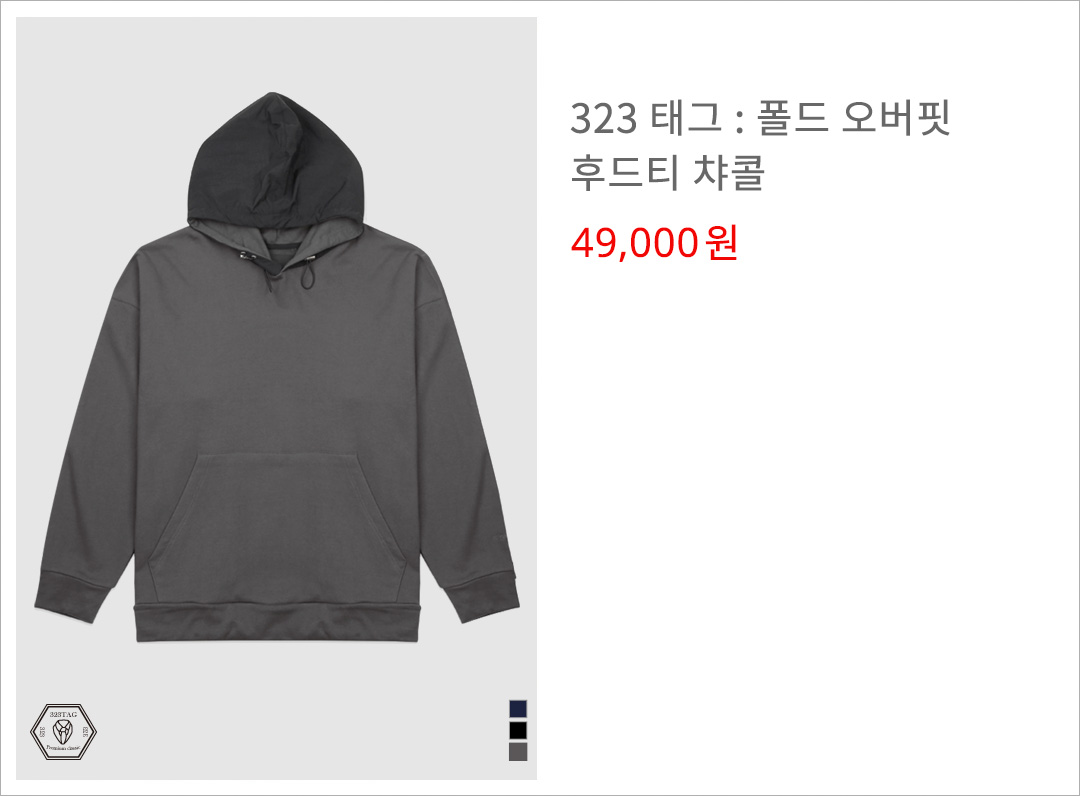Click the '원' currency character in price
Image resolution: width=1080 pixels, height=796 pixels.
722,242
